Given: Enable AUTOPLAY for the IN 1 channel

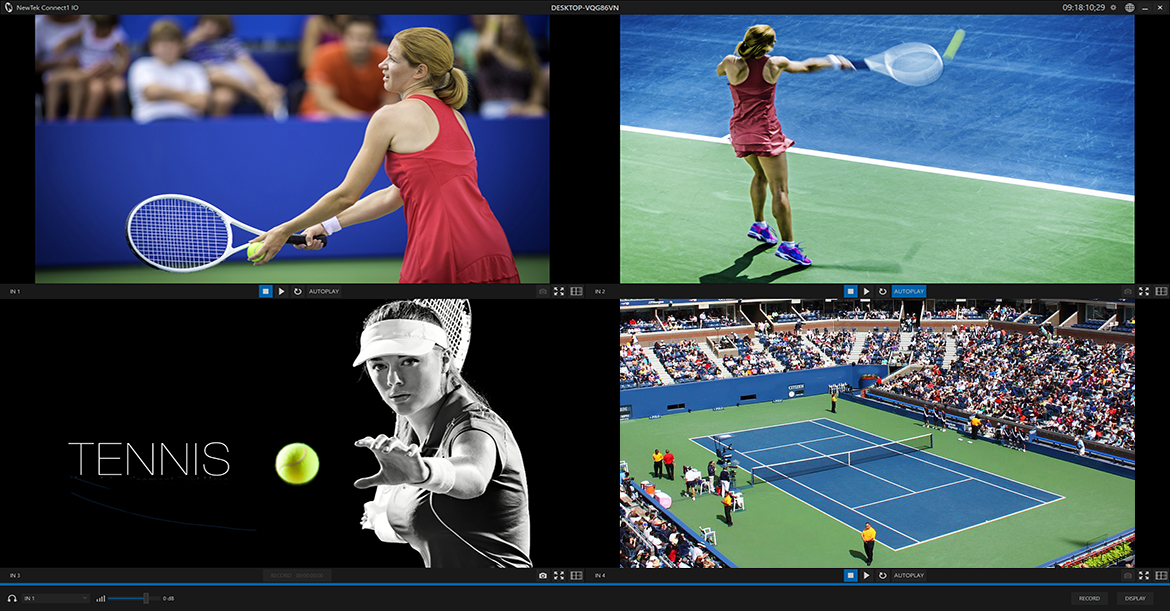Looking at the screenshot, I should (324, 291).
